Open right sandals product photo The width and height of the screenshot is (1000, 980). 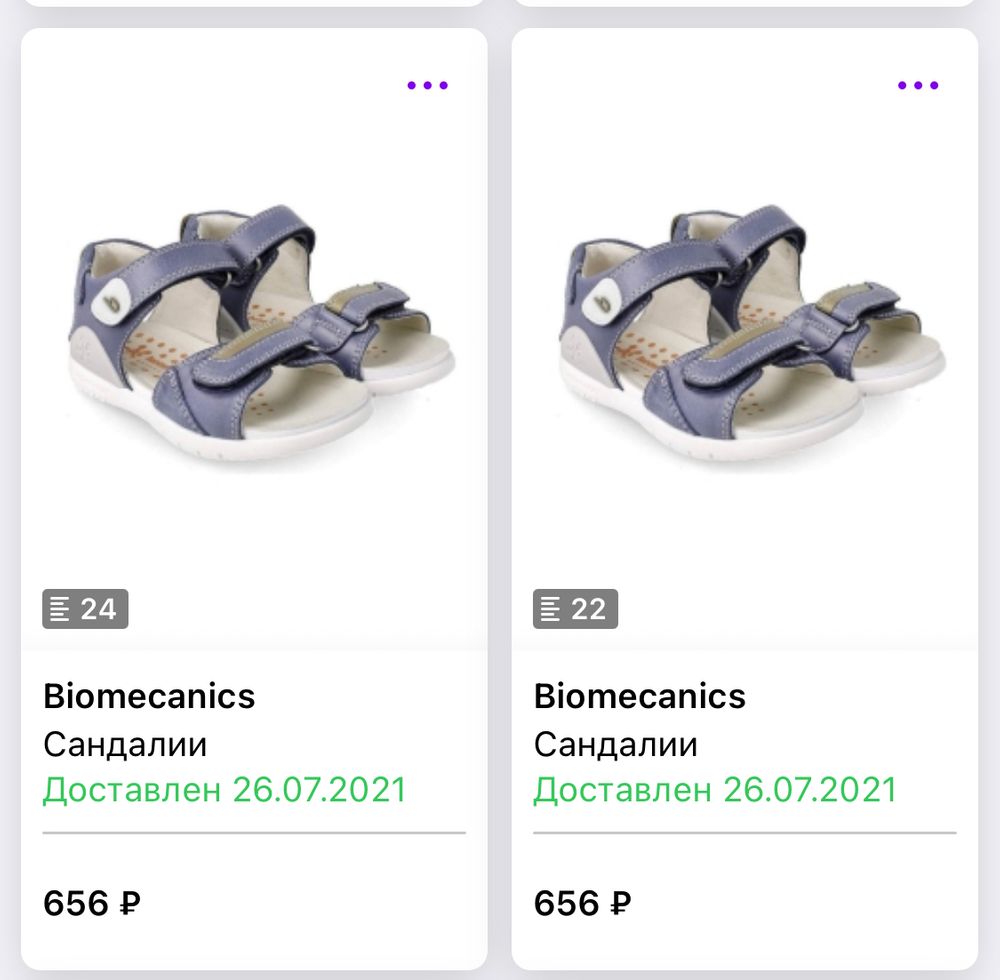753,333
